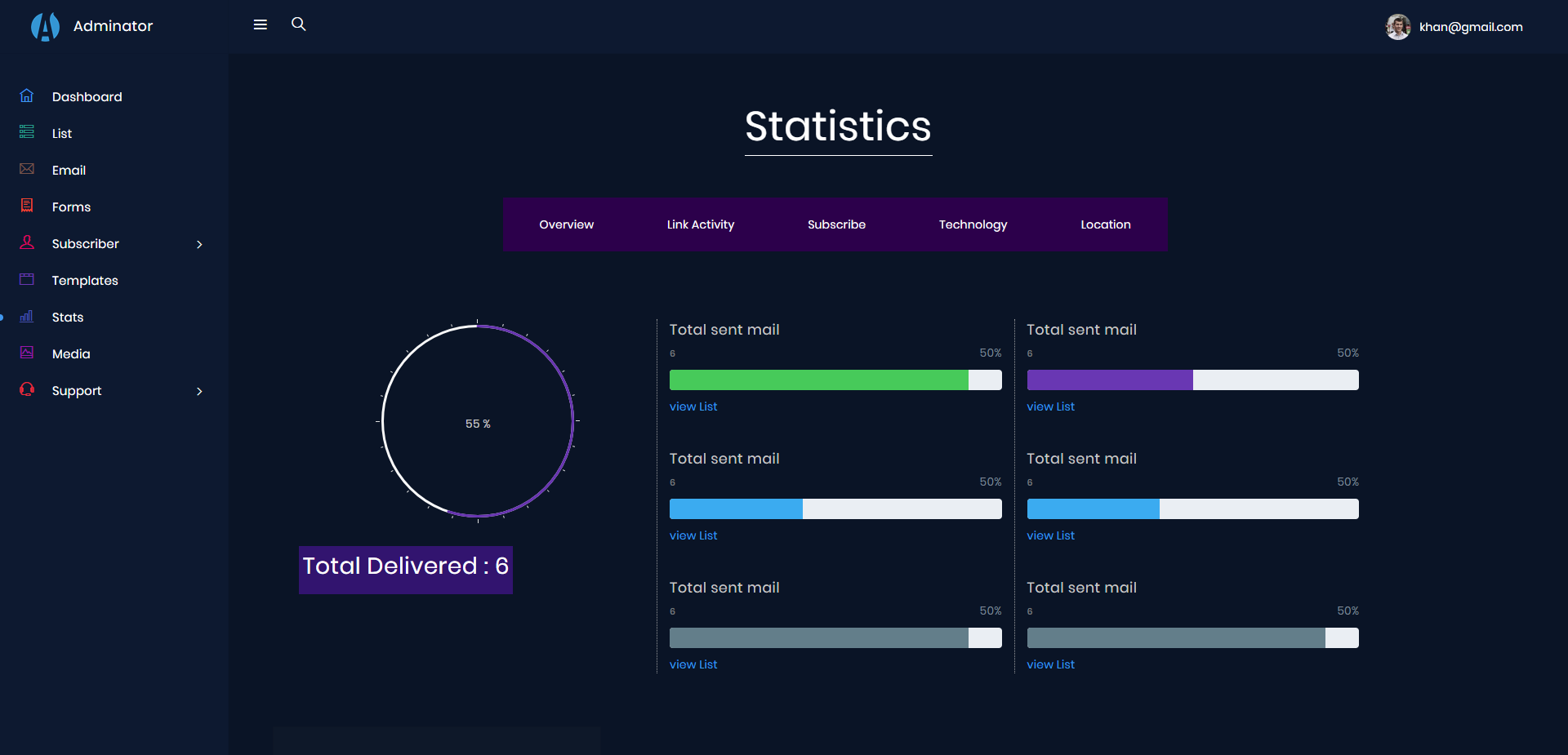
Task: Click the List sidebar icon
Action: [27, 132]
